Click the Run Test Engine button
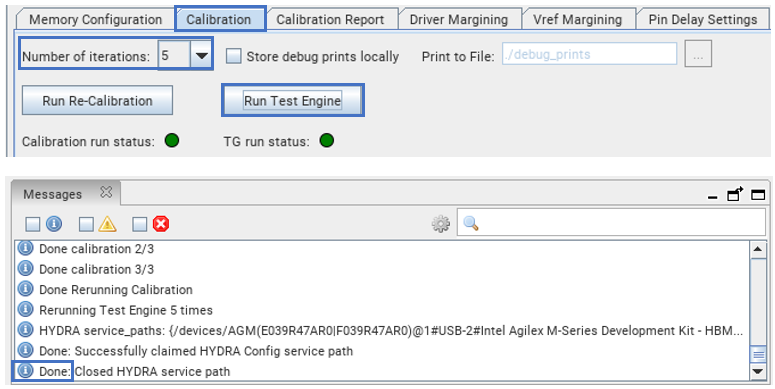Image resolution: width=775 pixels, height=389 pixels. coord(293,100)
